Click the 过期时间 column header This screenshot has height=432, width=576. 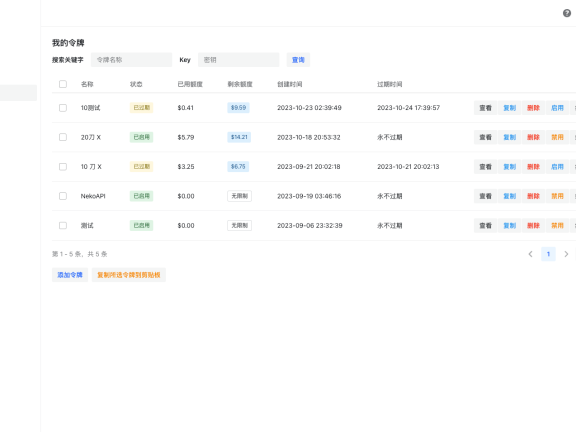(389, 84)
